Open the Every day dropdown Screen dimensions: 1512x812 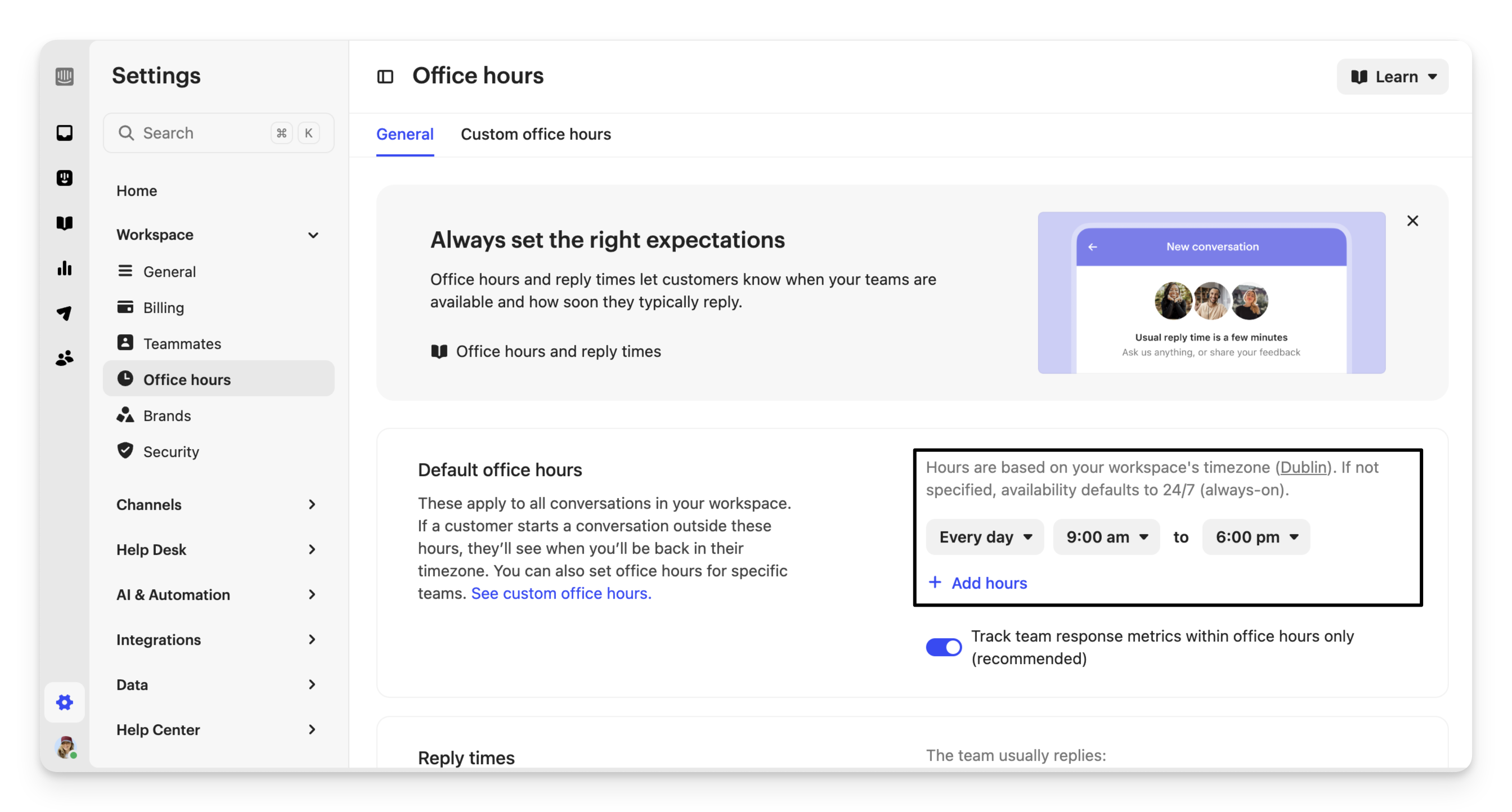(984, 537)
